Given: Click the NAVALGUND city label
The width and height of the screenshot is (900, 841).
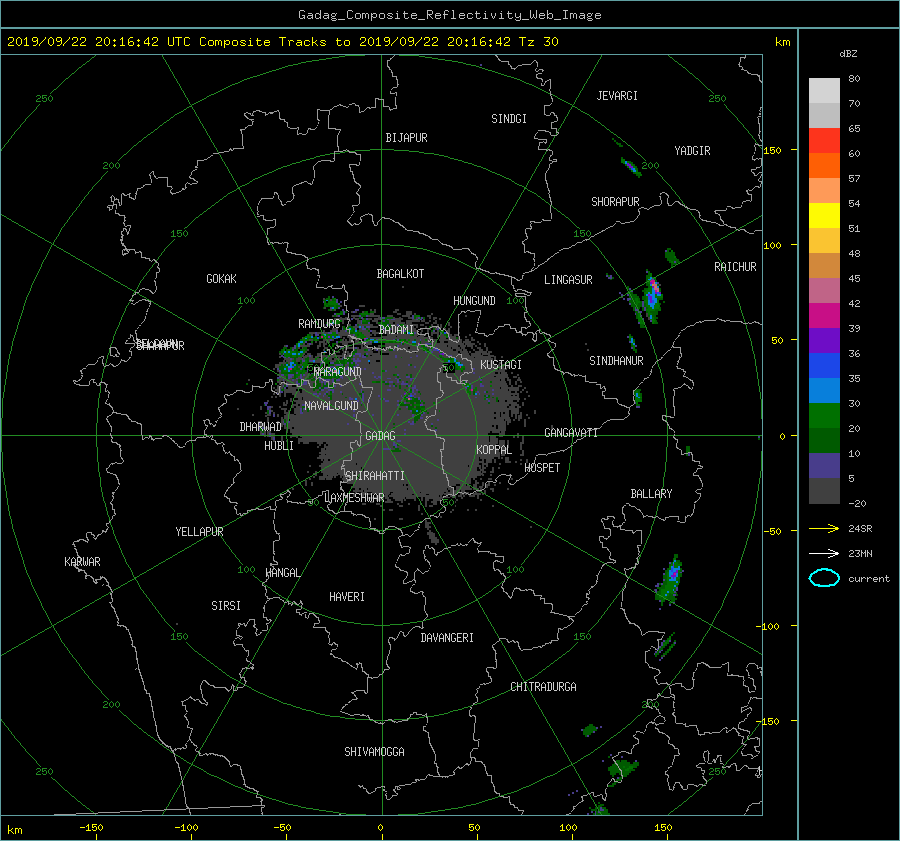Looking at the screenshot, I should pyautogui.click(x=331, y=406).
